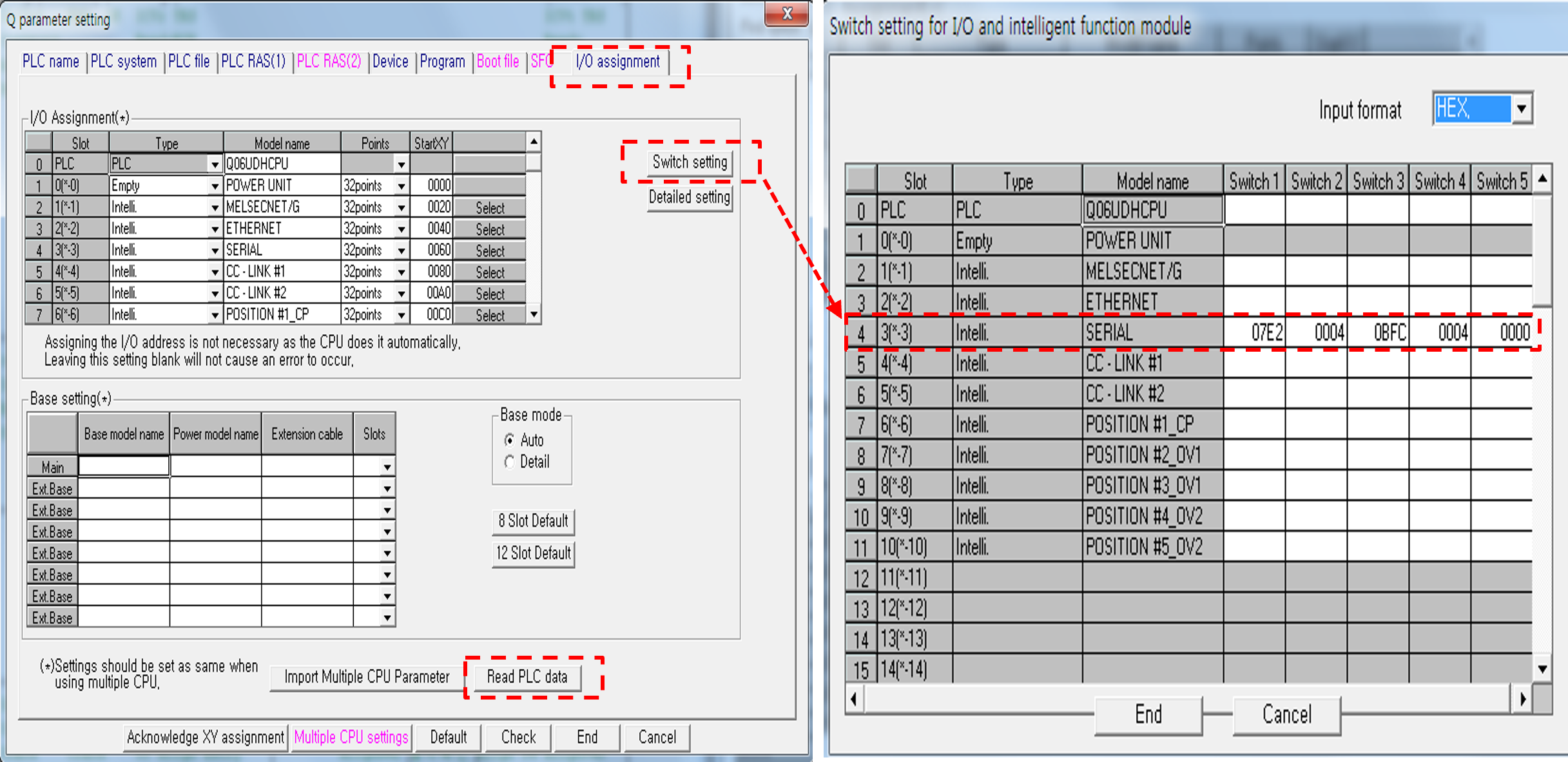Click Select button for SERIAL row
This screenshot has width=1568, height=762.
click(490, 251)
